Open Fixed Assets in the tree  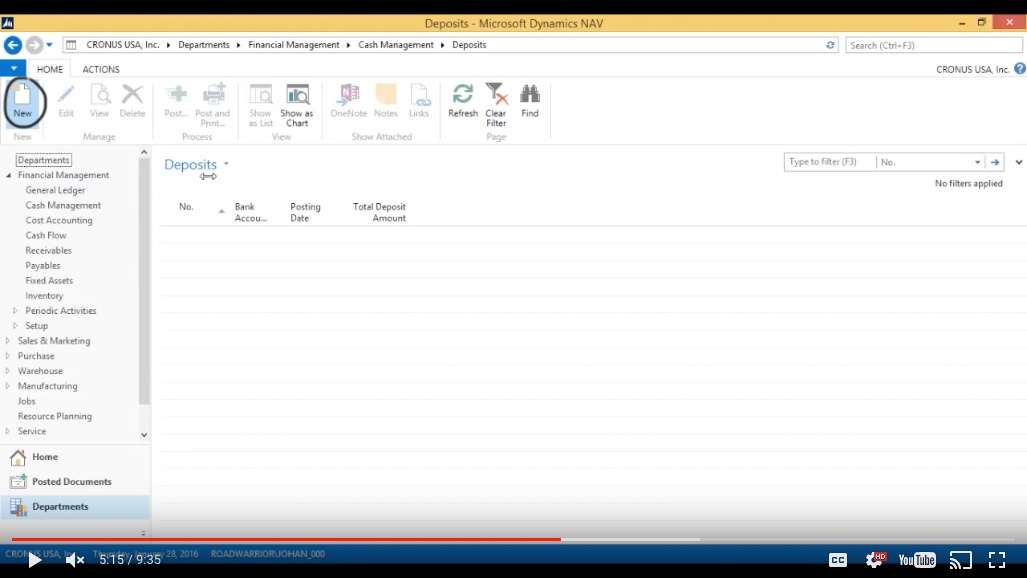point(49,280)
